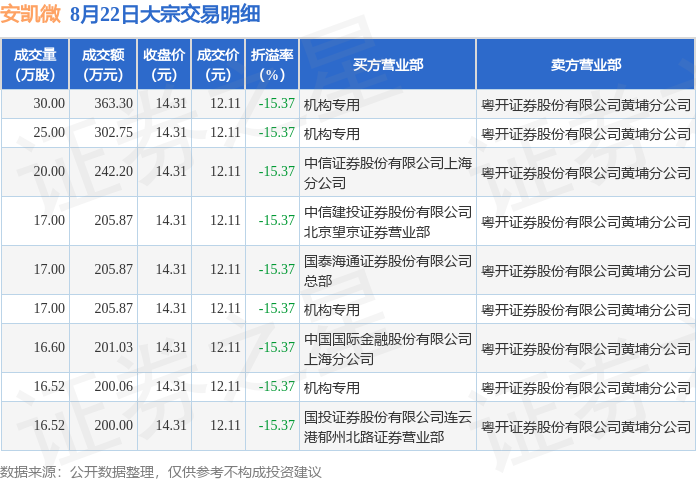
Task: Select trade price 12.11 in 200.00 row
Action: [x=225, y=425]
